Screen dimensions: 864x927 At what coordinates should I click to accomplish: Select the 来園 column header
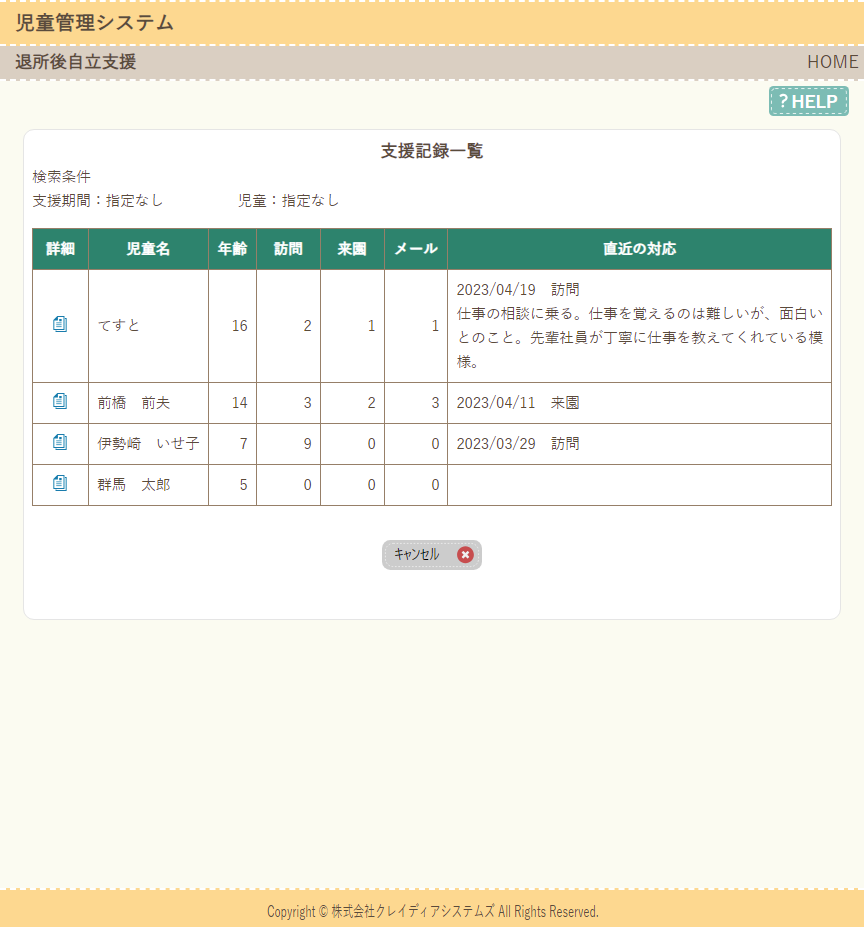point(352,249)
